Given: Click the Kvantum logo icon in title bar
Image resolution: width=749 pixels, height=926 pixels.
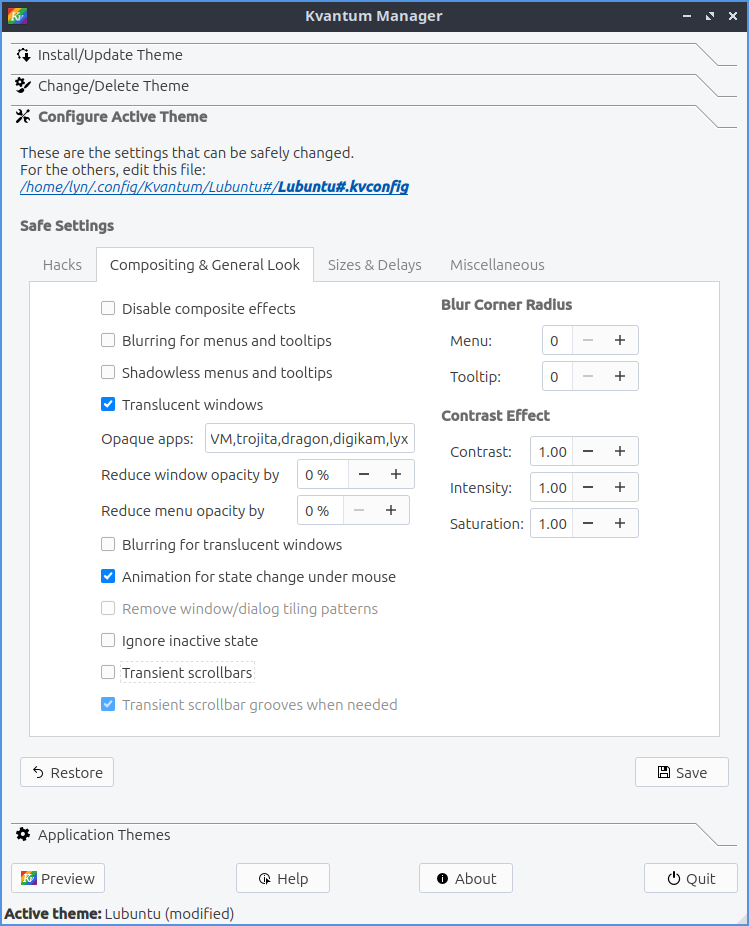Looking at the screenshot, I should point(17,16).
